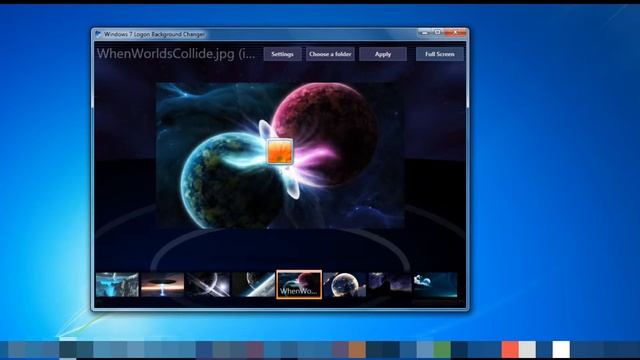The width and height of the screenshot is (640, 360).
Task: Select the planet with ring arc thumbnail
Action: (253, 284)
